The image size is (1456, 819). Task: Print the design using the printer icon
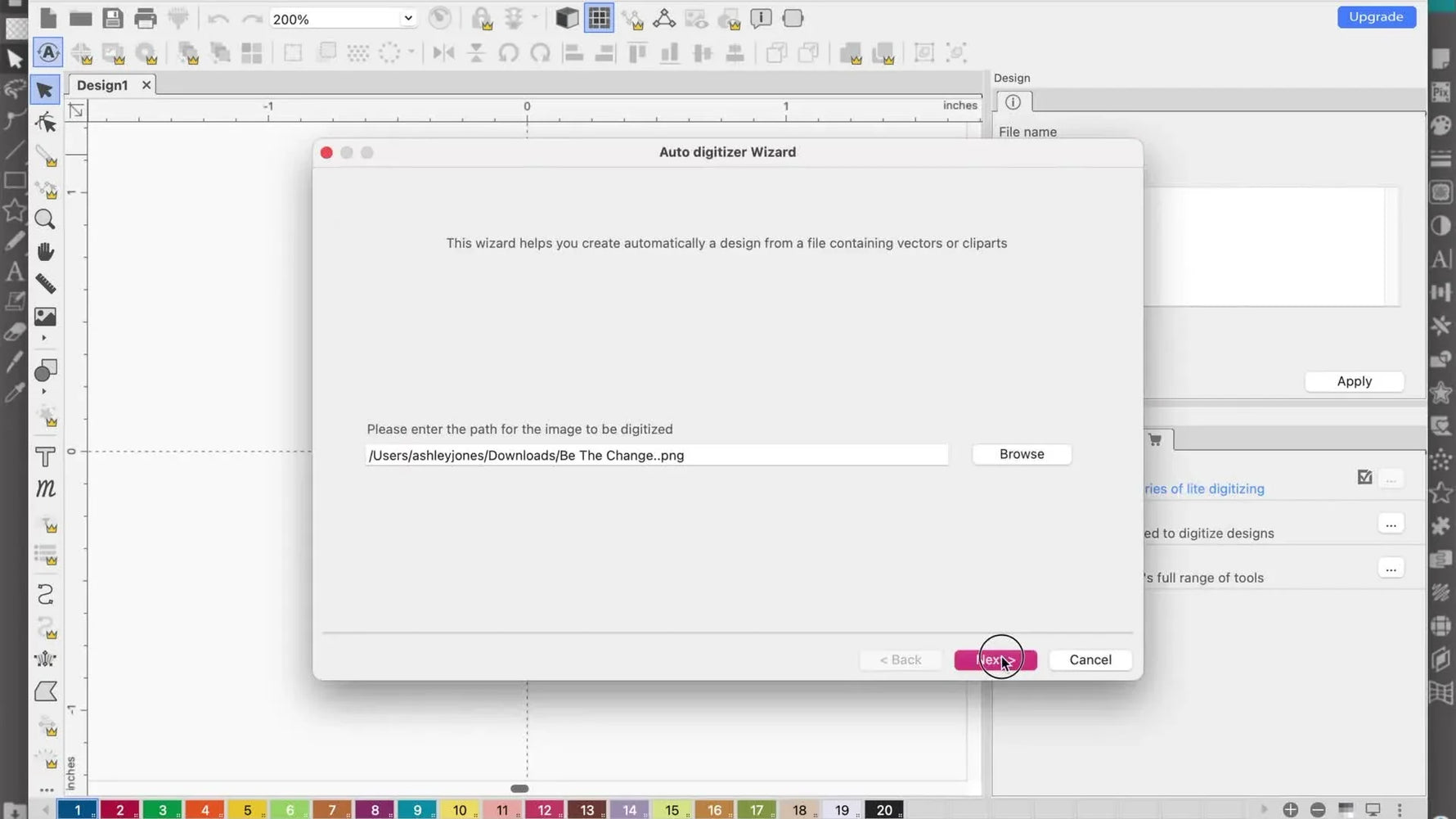coord(145,18)
